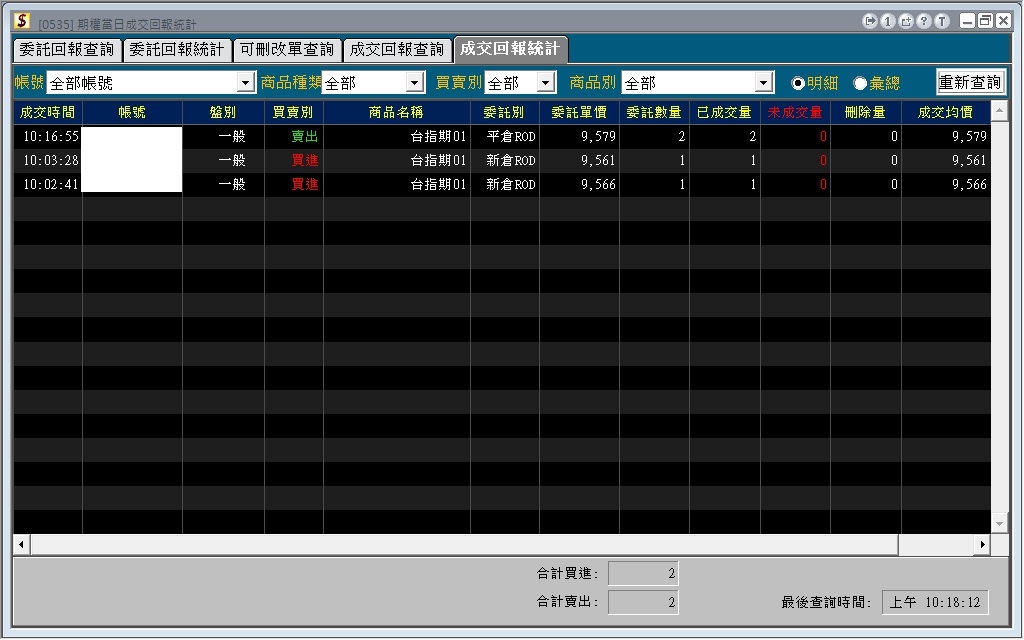
Task: Click the horizontal scrollbar right arrow
Action: coord(982,544)
